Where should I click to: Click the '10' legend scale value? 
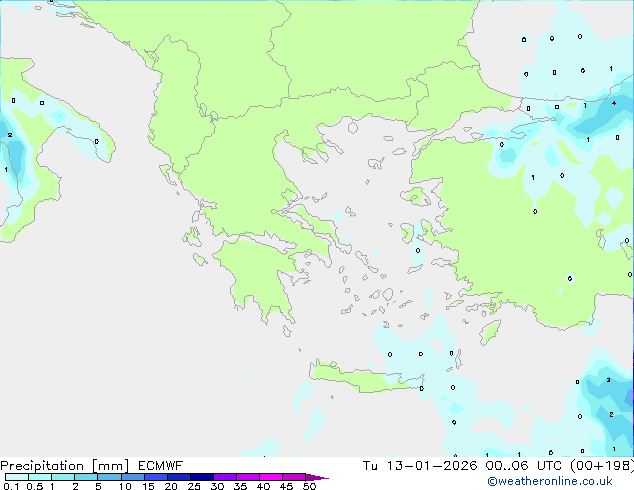[x=125, y=486]
